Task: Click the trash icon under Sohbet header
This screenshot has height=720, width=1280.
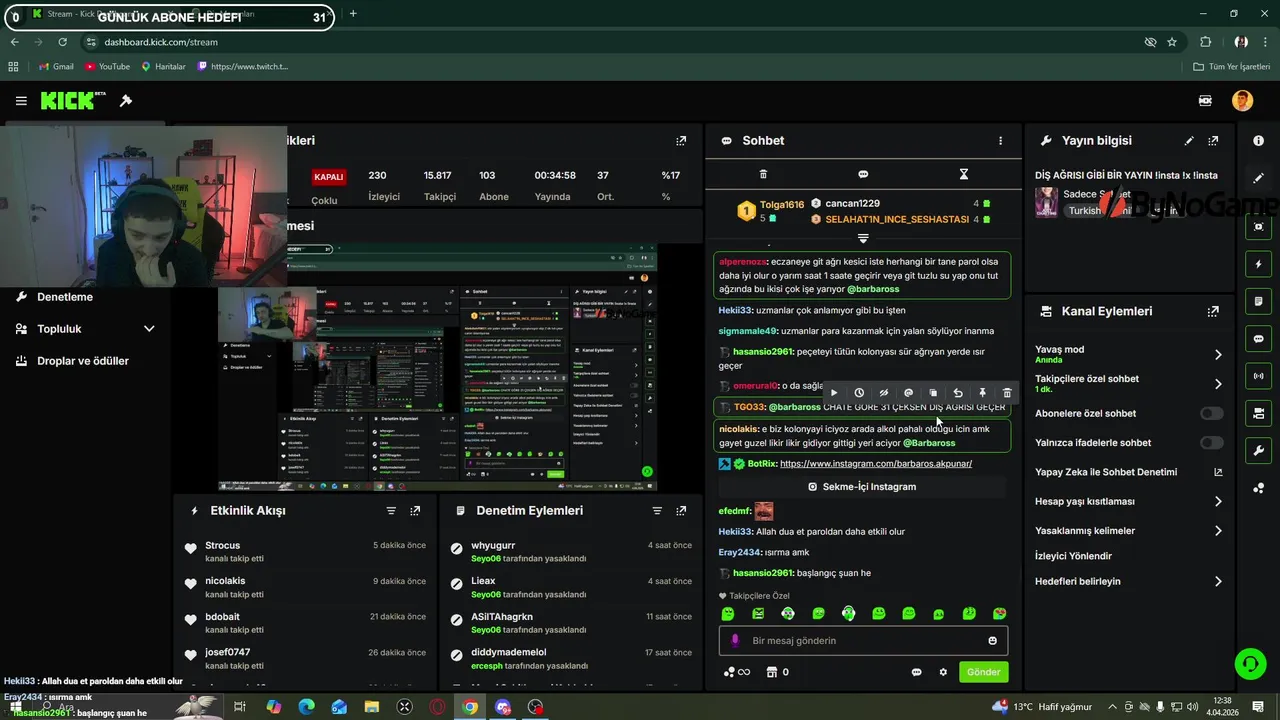Action: click(x=763, y=174)
